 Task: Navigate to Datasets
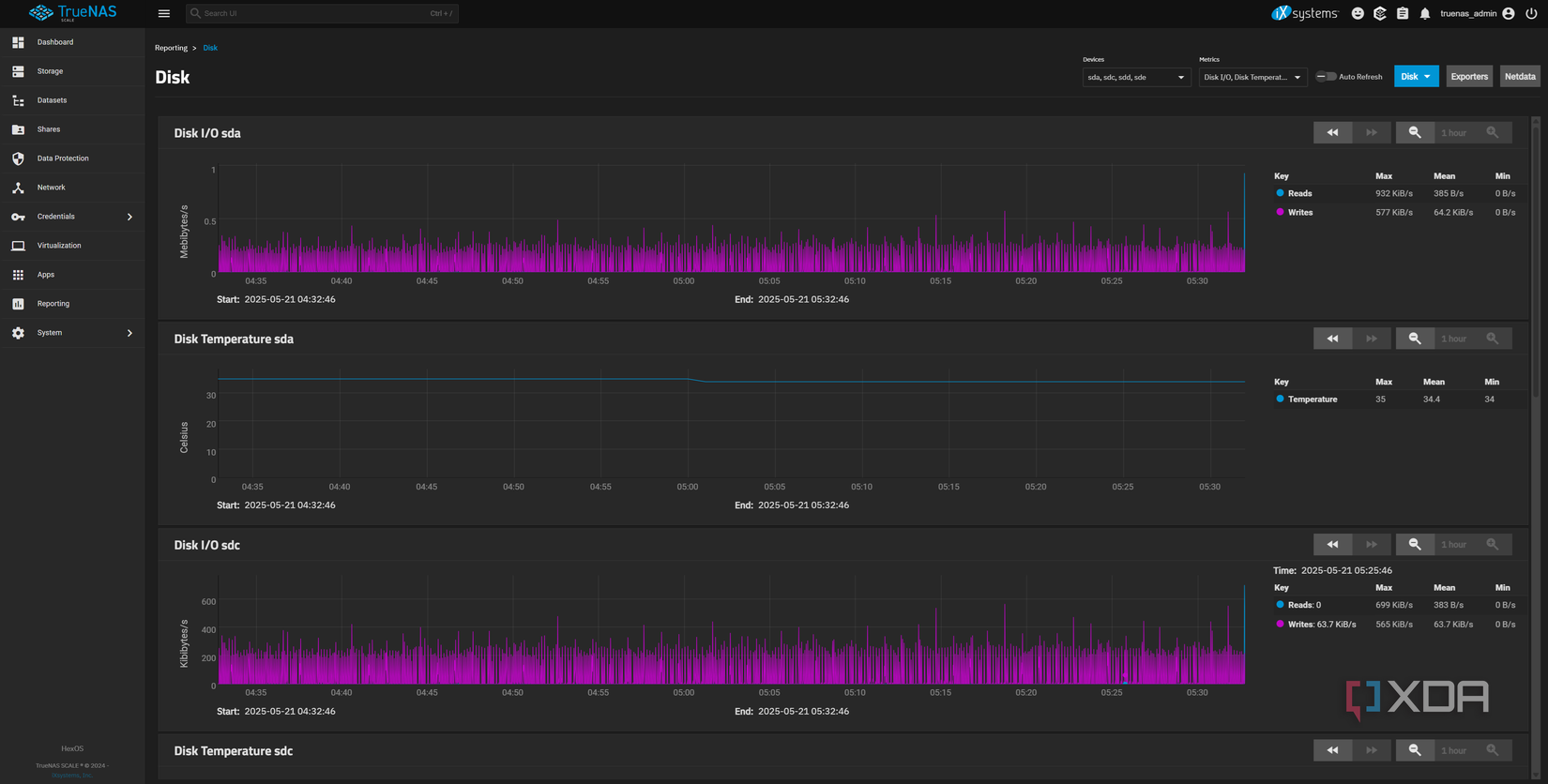(72, 100)
